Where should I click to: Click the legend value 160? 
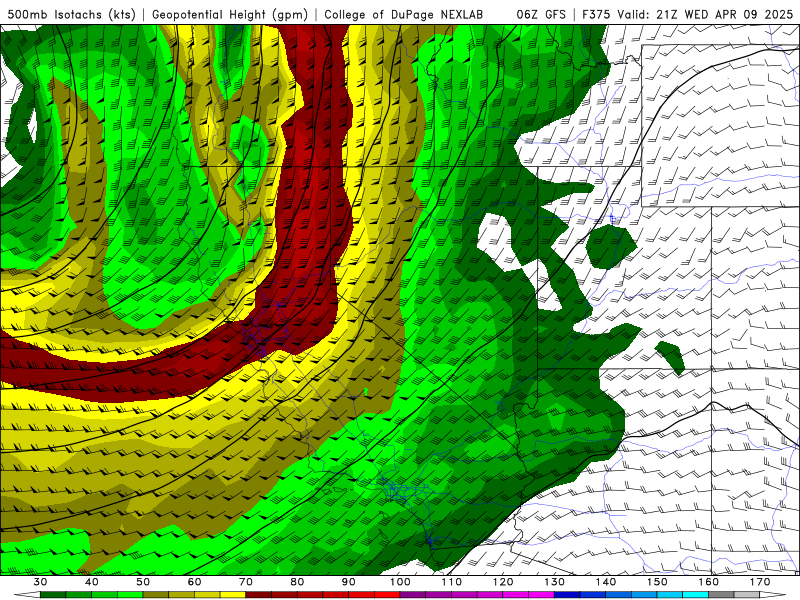click(709, 582)
